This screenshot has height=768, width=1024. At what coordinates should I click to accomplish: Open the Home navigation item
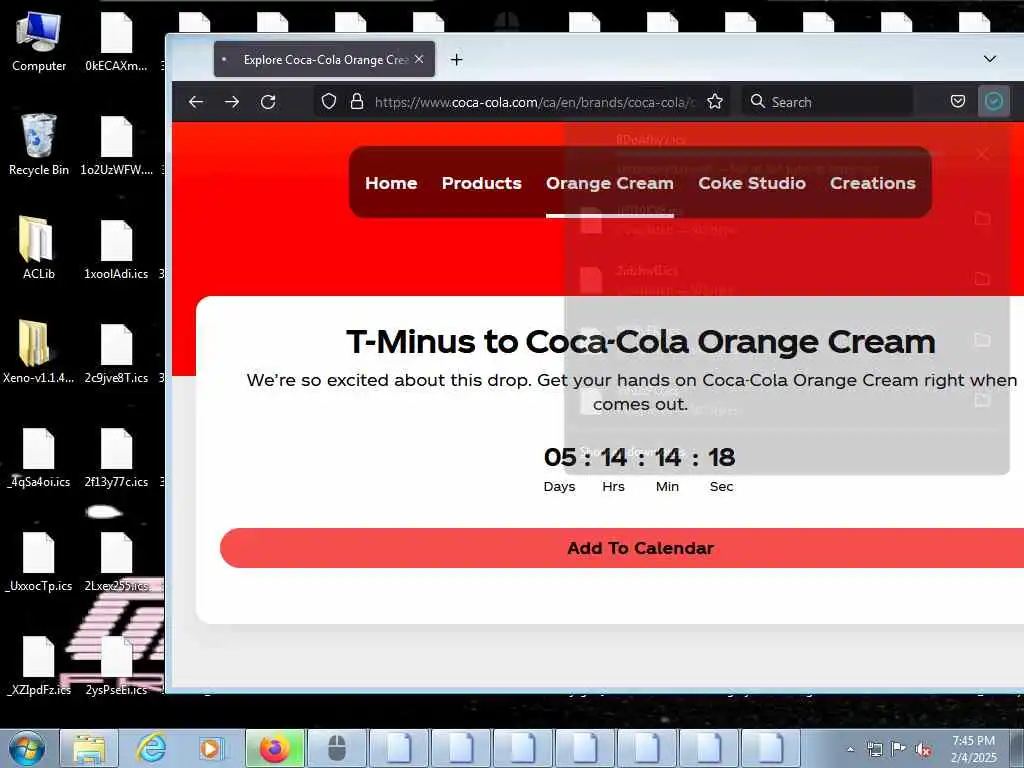[391, 184]
